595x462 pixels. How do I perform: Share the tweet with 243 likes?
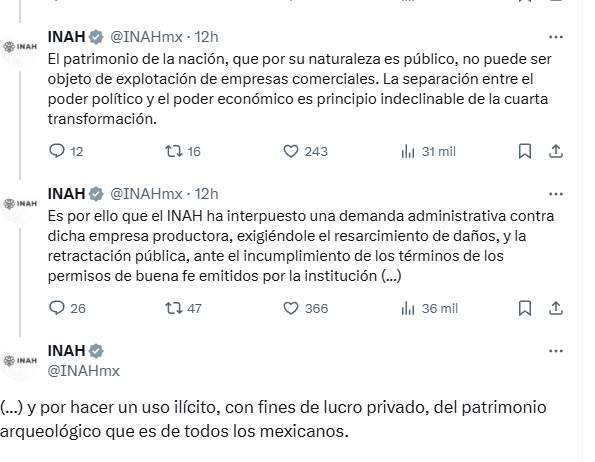click(556, 151)
